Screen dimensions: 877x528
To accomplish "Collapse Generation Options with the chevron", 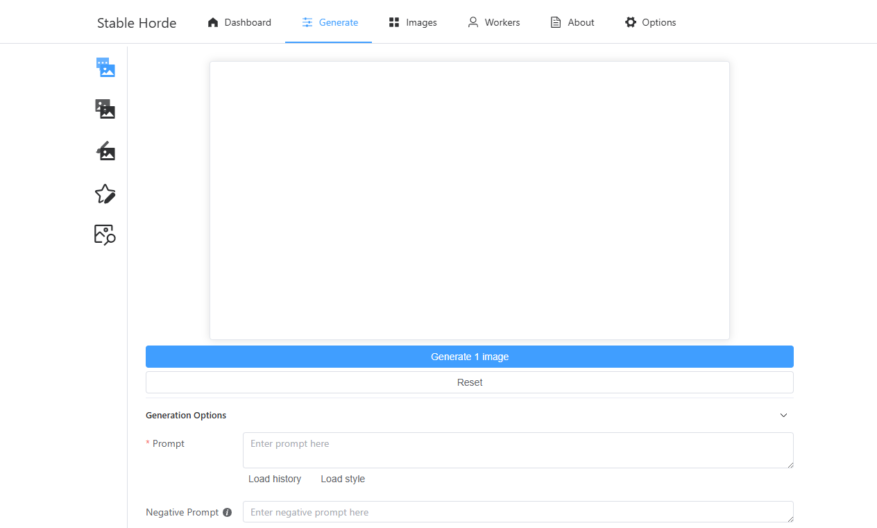I will click(x=784, y=415).
